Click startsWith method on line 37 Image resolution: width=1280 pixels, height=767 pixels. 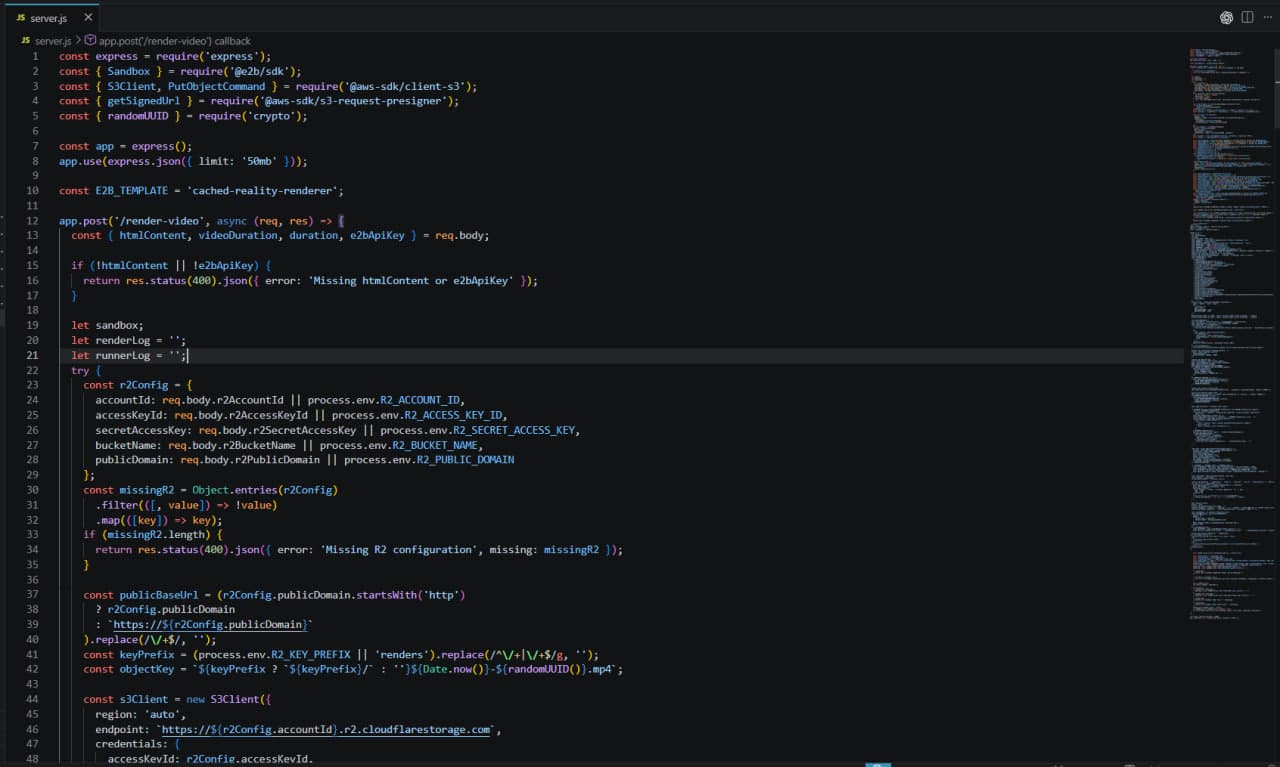[x=386, y=595]
